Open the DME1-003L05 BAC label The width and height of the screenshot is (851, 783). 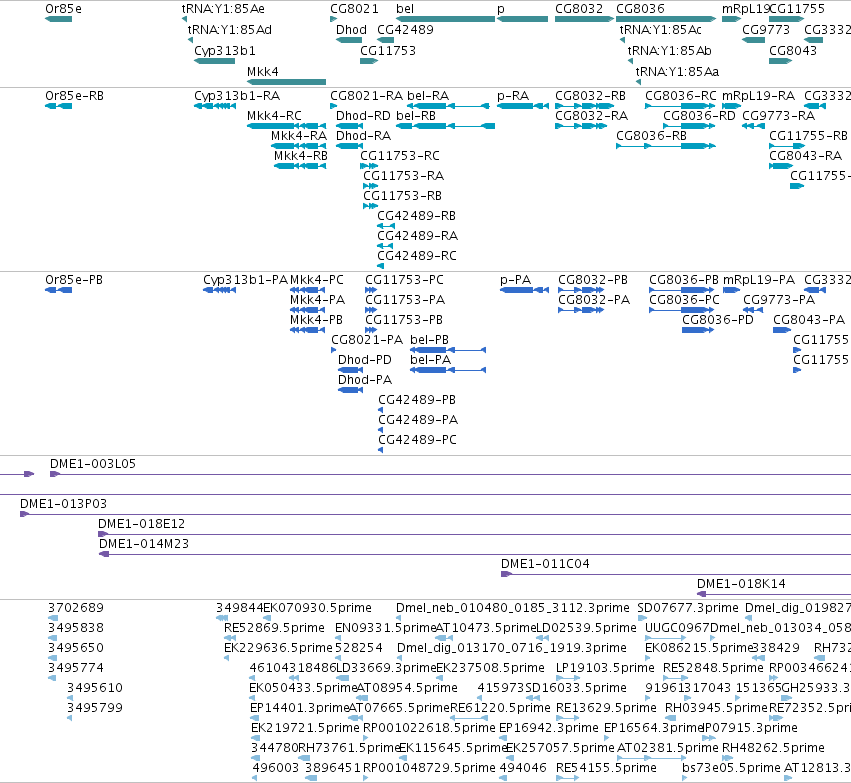coord(93,464)
